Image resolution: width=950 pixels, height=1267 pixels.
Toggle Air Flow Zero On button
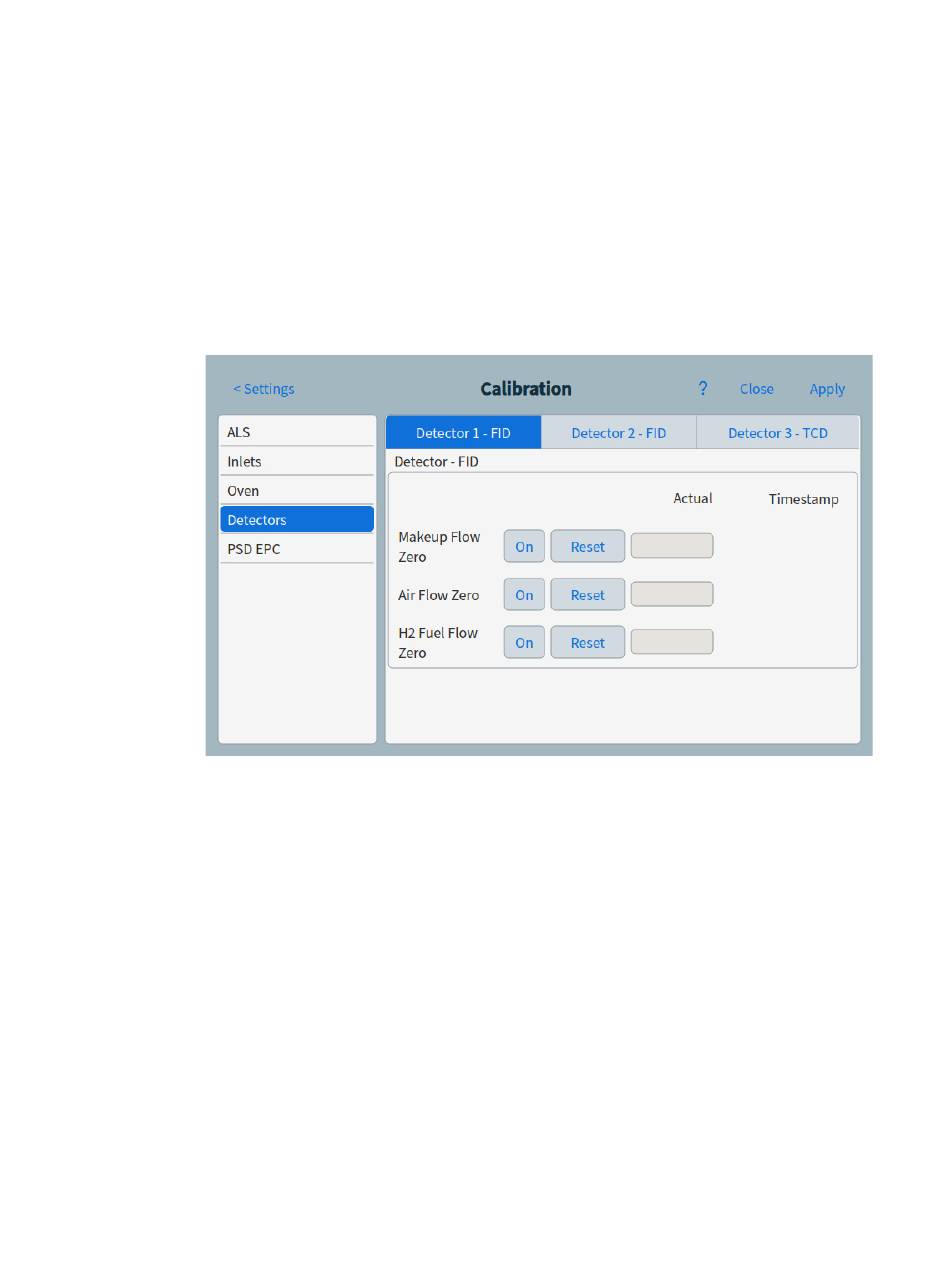[x=524, y=595]
